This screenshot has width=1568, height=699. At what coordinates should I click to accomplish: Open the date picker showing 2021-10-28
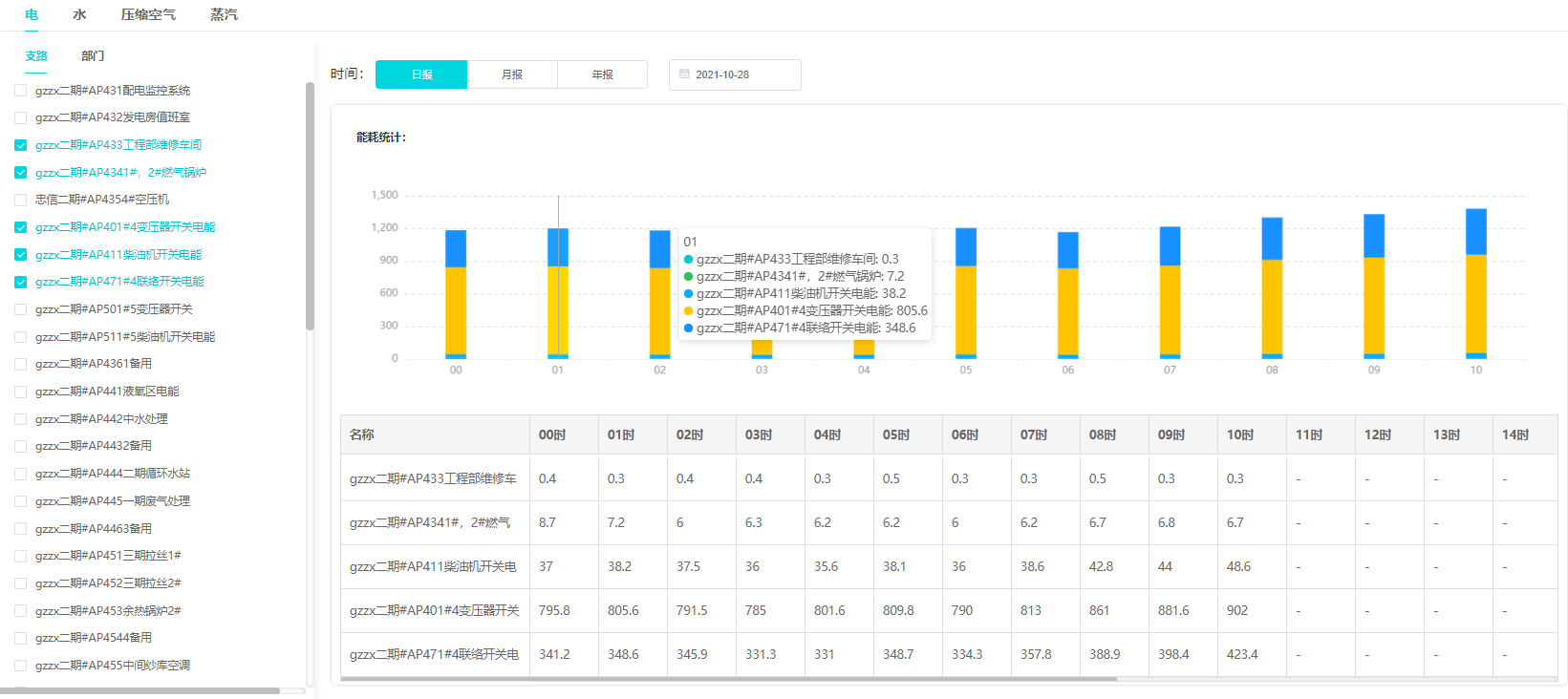[x=735, y=74]
